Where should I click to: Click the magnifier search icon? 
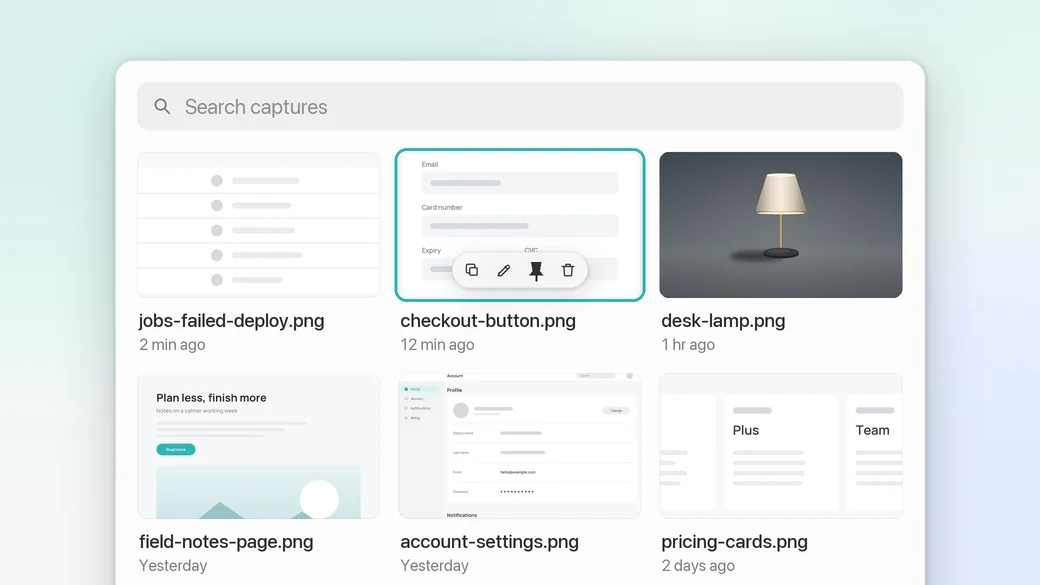[162, 106]
